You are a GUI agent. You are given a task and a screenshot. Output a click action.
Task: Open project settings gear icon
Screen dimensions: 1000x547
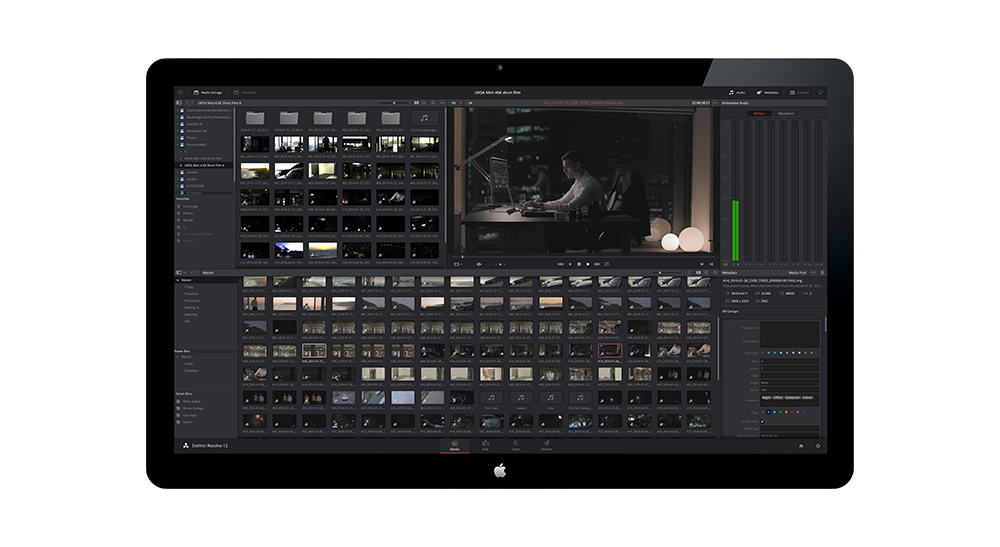coord(818,445)
